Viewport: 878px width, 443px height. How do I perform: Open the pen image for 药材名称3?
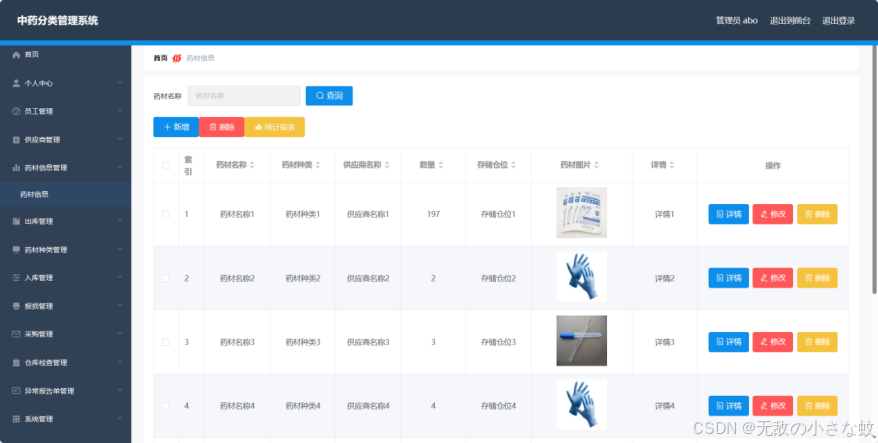click(581, 341)
